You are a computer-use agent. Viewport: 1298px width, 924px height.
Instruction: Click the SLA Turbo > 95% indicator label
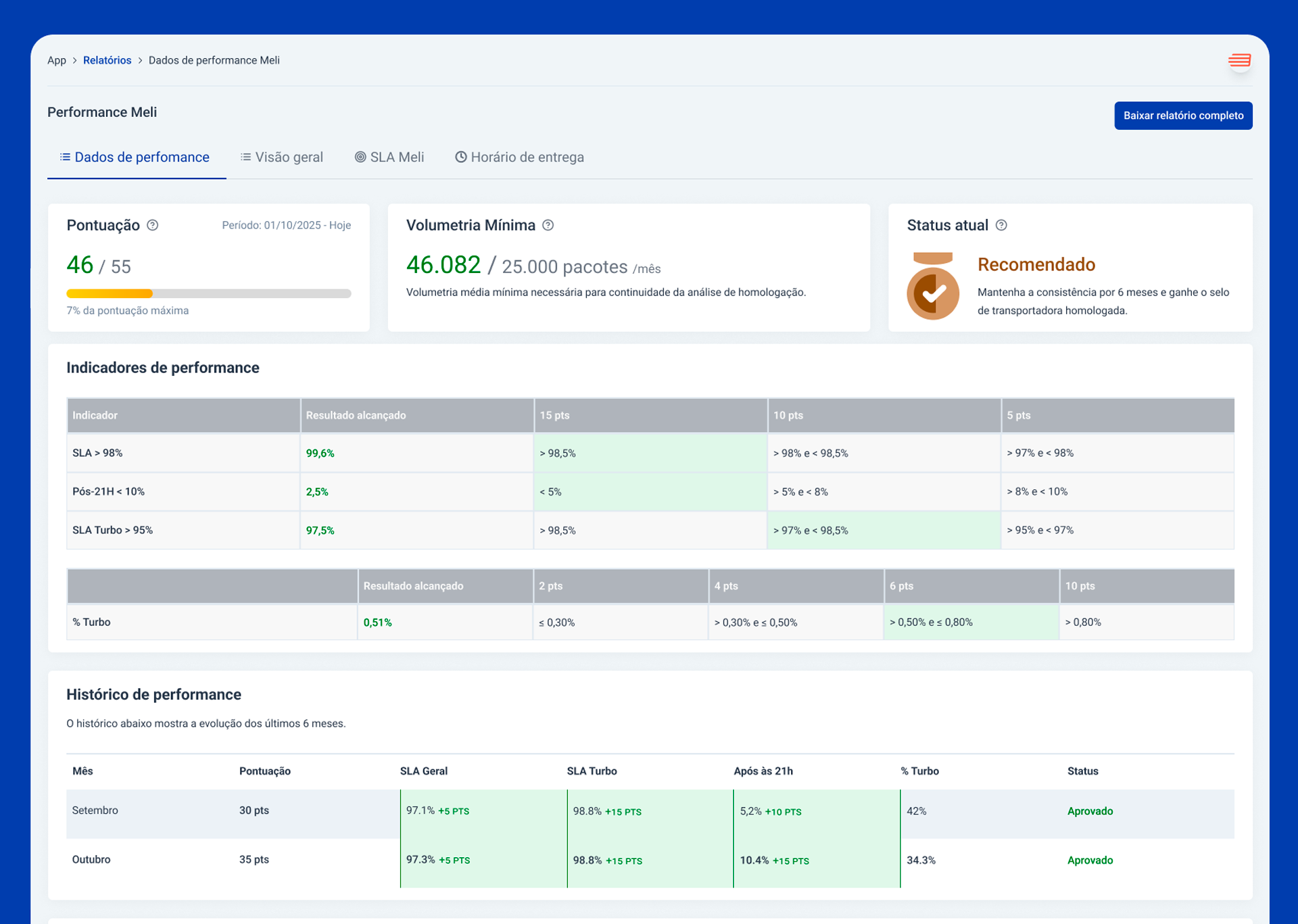click(112, 530)
